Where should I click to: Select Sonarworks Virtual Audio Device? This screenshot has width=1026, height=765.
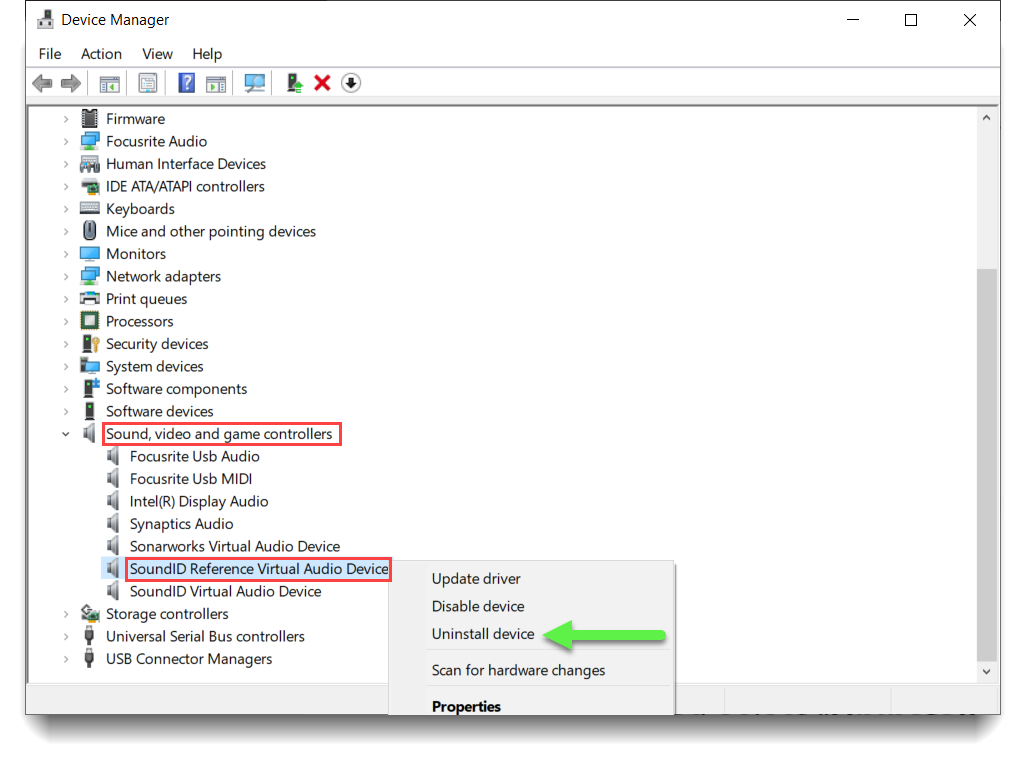click(235, 546)
